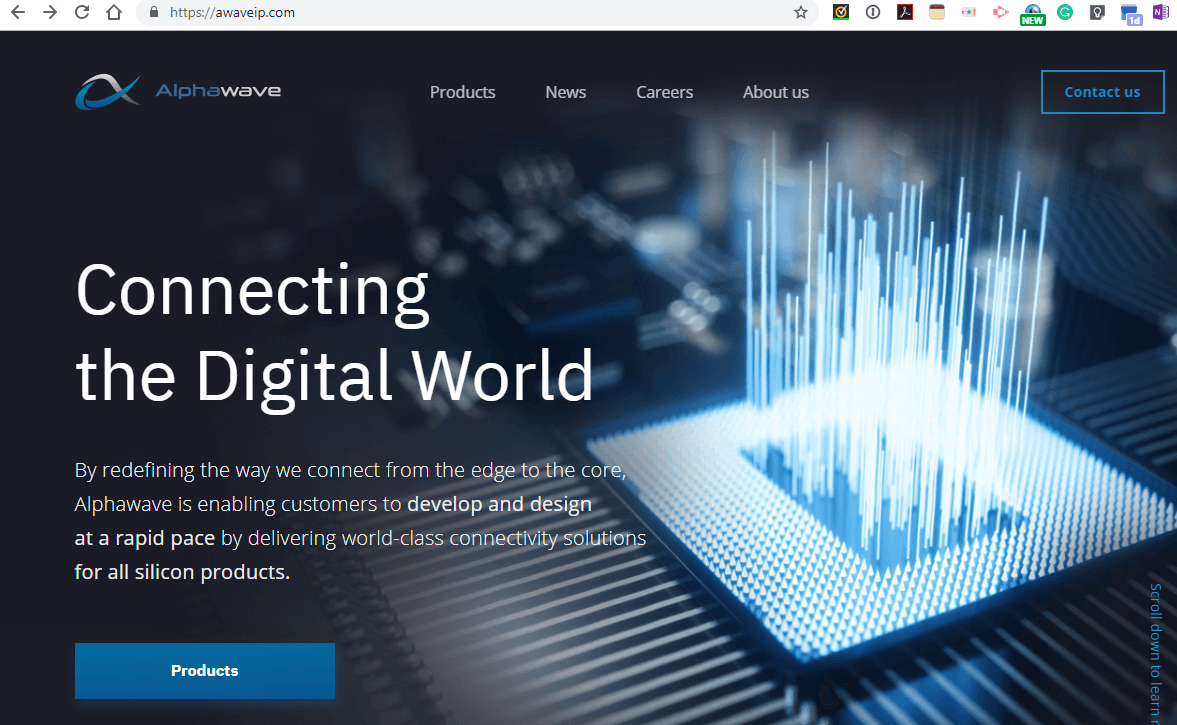Viewport: 1177px width, 725px height.
Task: Open the OneNote Web Clipper extension
Action: coord(1161,12)
